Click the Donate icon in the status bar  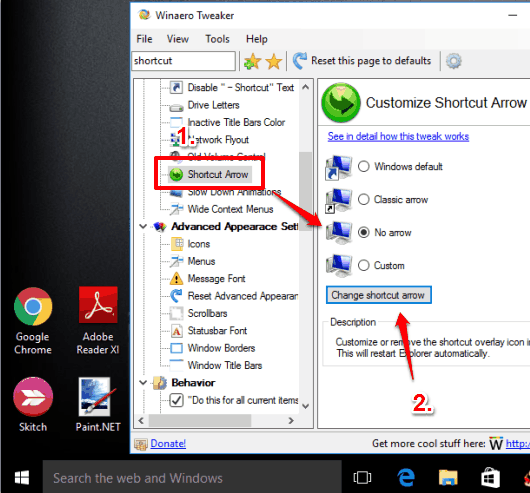[141, 444]
